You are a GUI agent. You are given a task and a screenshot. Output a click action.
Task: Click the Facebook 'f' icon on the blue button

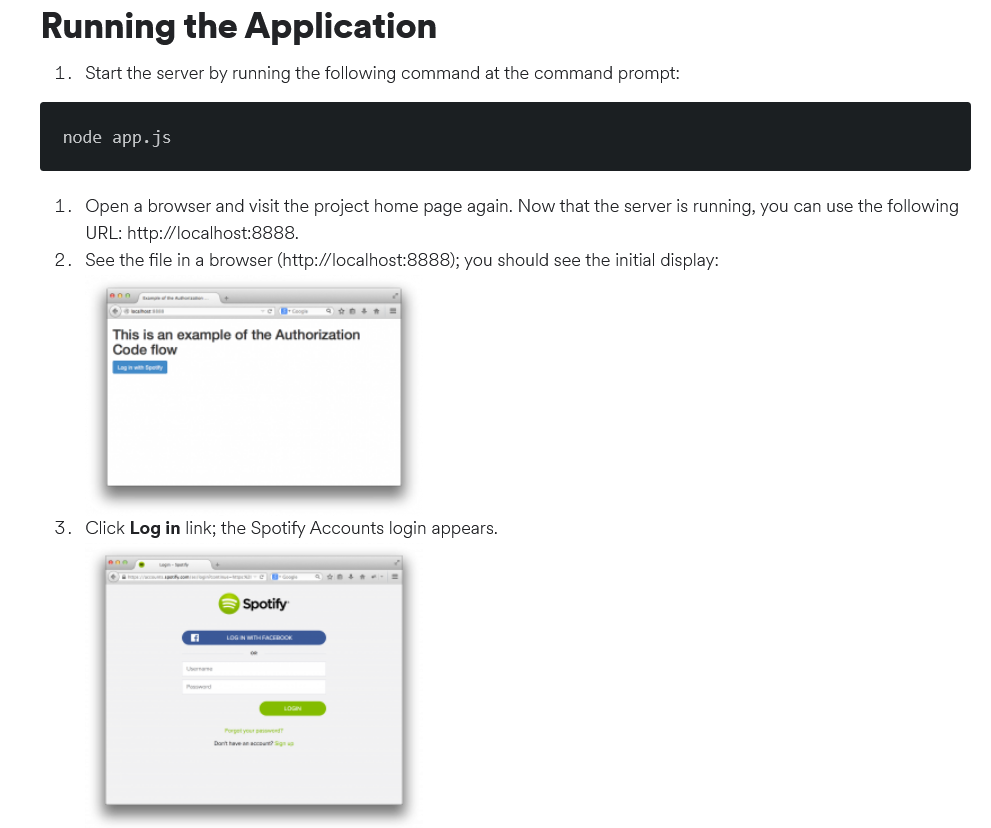[195, 638]
